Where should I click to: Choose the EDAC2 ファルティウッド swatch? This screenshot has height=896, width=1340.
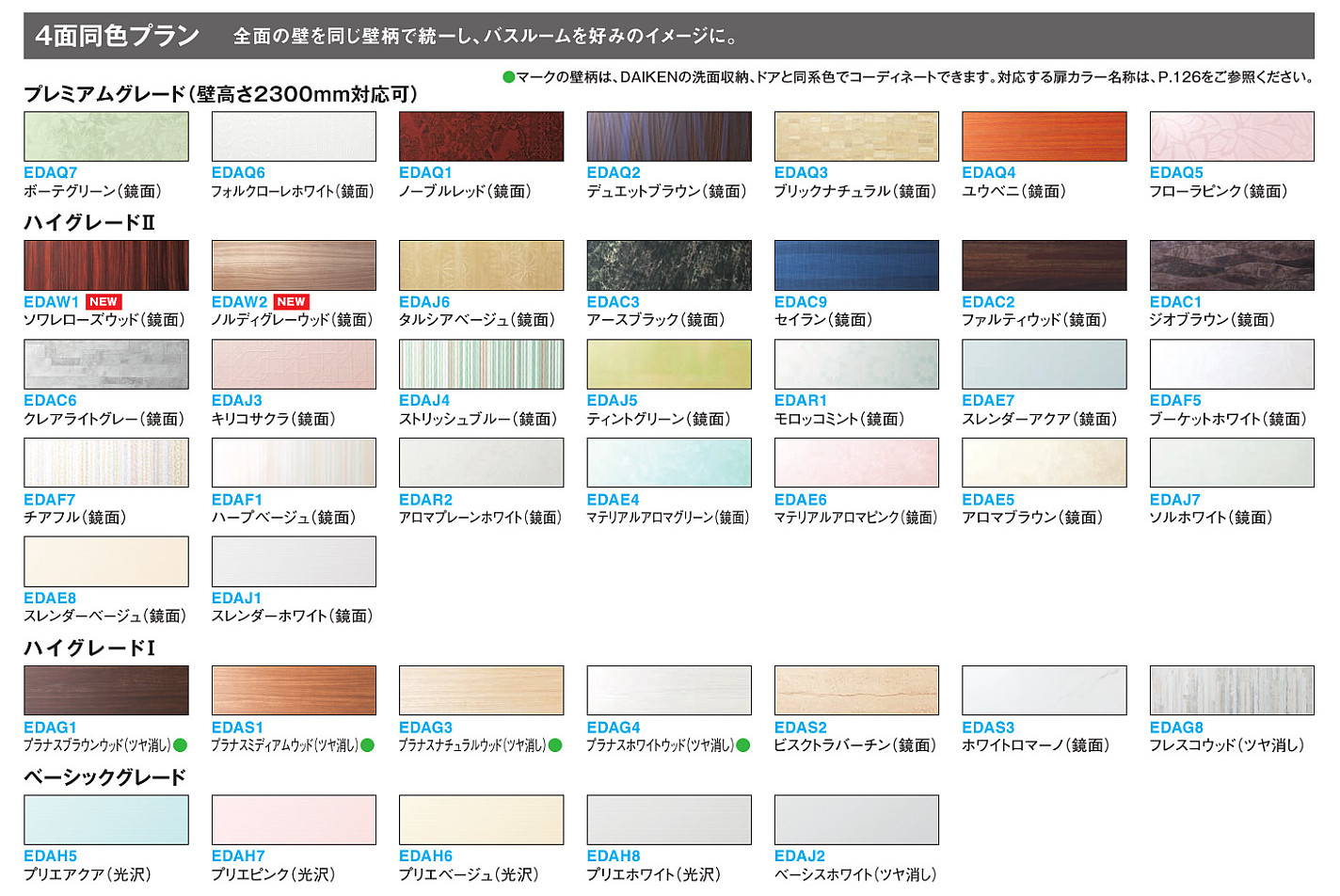pyautogui.click(x=1045, y=265)
